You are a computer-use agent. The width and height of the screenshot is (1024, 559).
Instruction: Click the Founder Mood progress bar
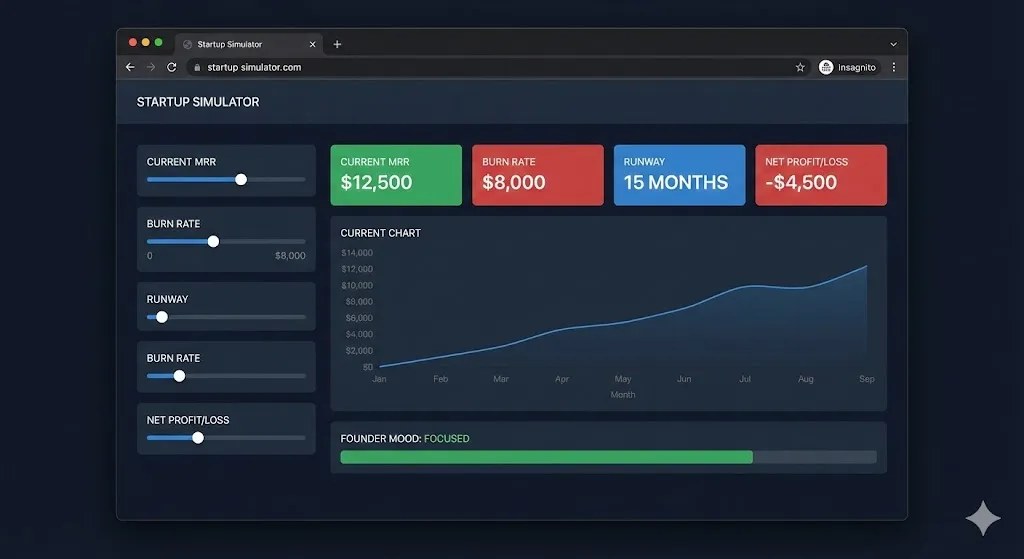click(608, 457)
